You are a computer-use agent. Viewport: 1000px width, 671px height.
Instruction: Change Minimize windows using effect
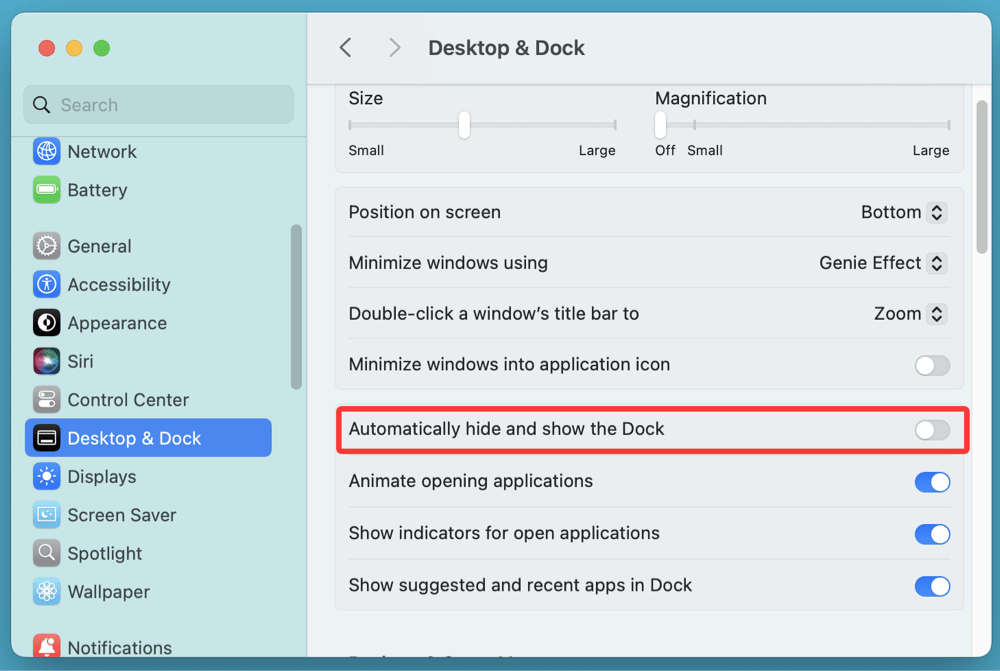coord(881,263)
